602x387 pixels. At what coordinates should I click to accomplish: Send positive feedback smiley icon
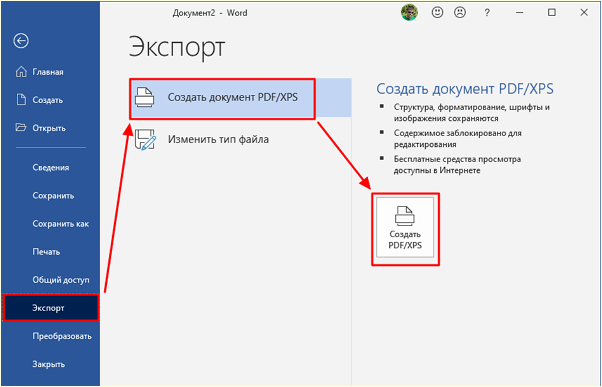tap(437, 13)
